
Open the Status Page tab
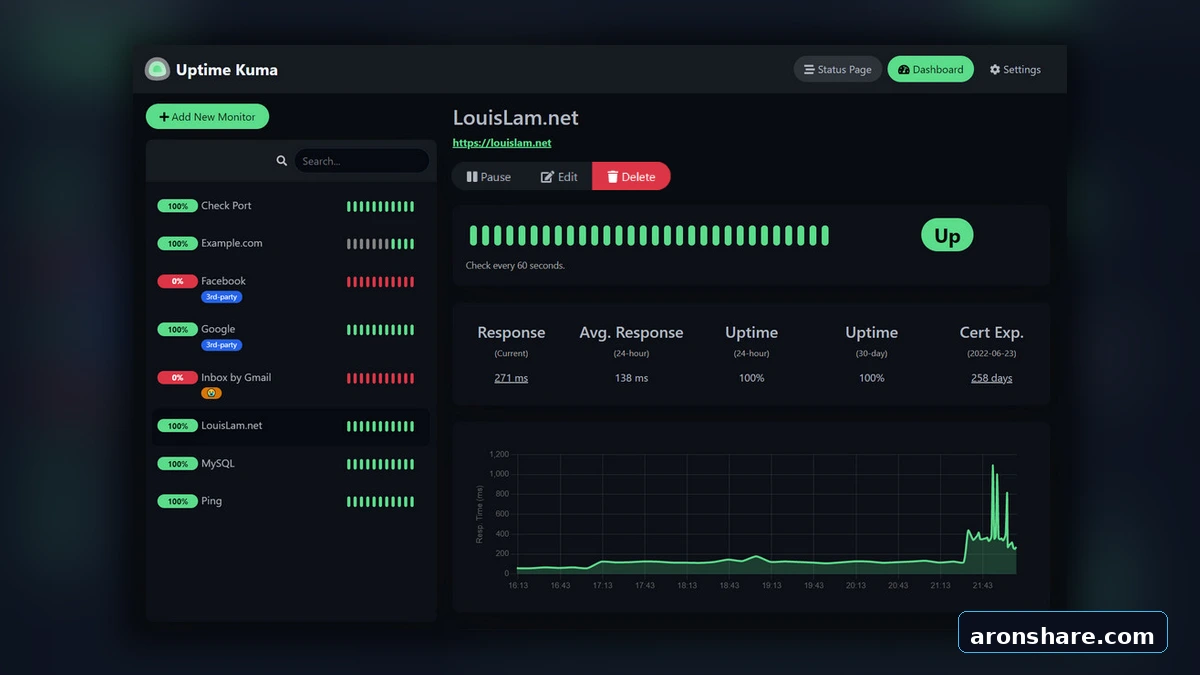pos(838,69)
